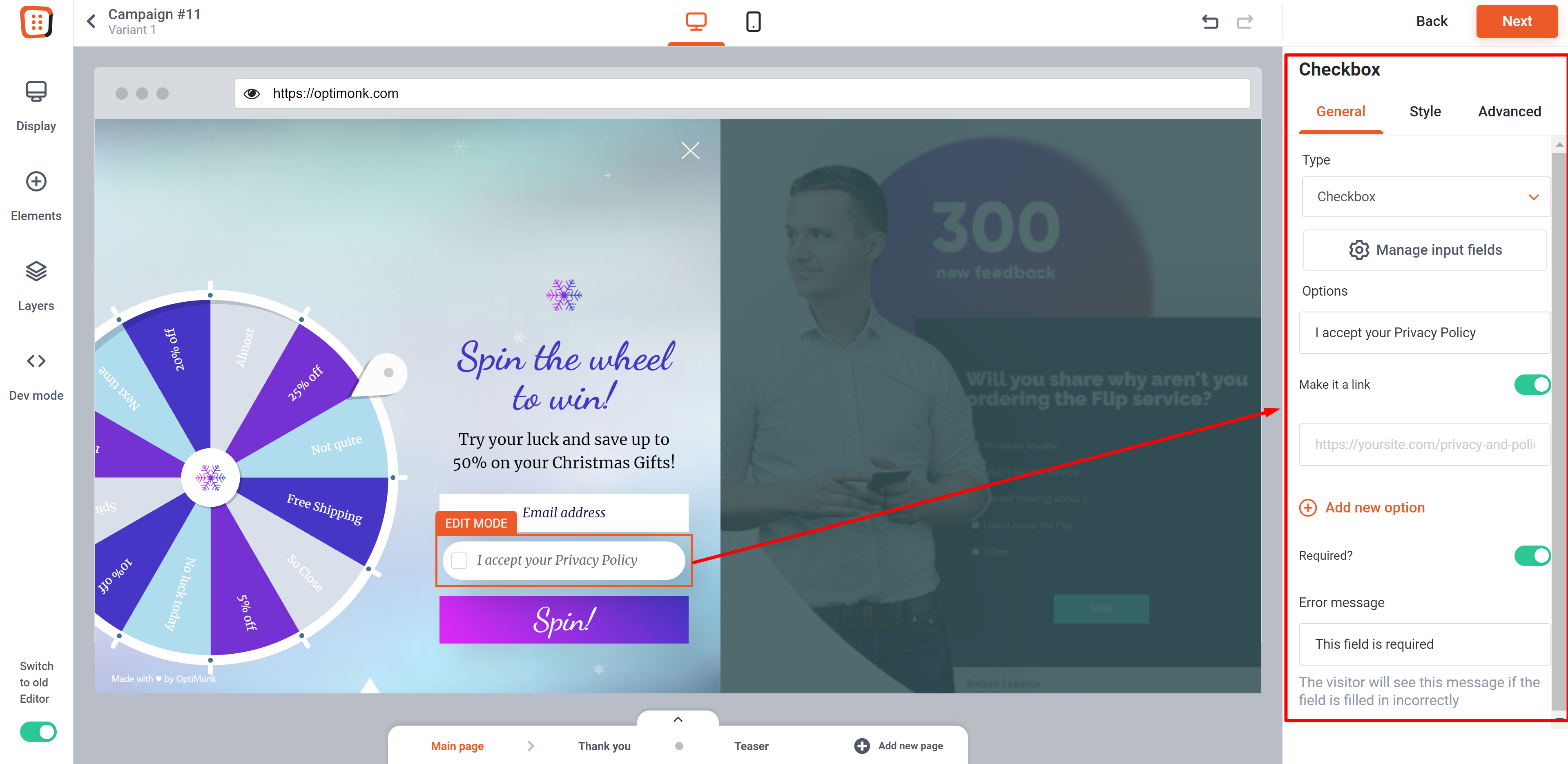This screenshot has height=764, width=1568.
Task: Expand the page selector chevron above tabs
Action: (x=678, y=719)
